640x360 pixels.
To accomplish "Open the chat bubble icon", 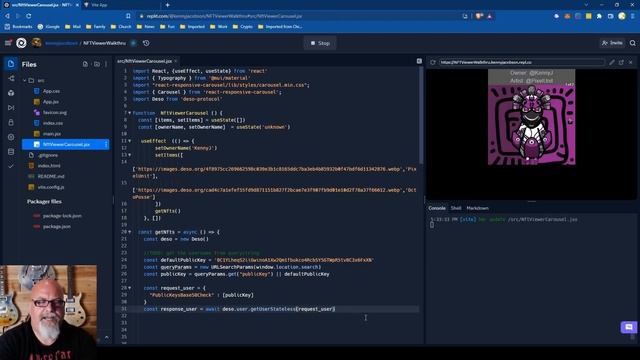I will click(629, 327).
